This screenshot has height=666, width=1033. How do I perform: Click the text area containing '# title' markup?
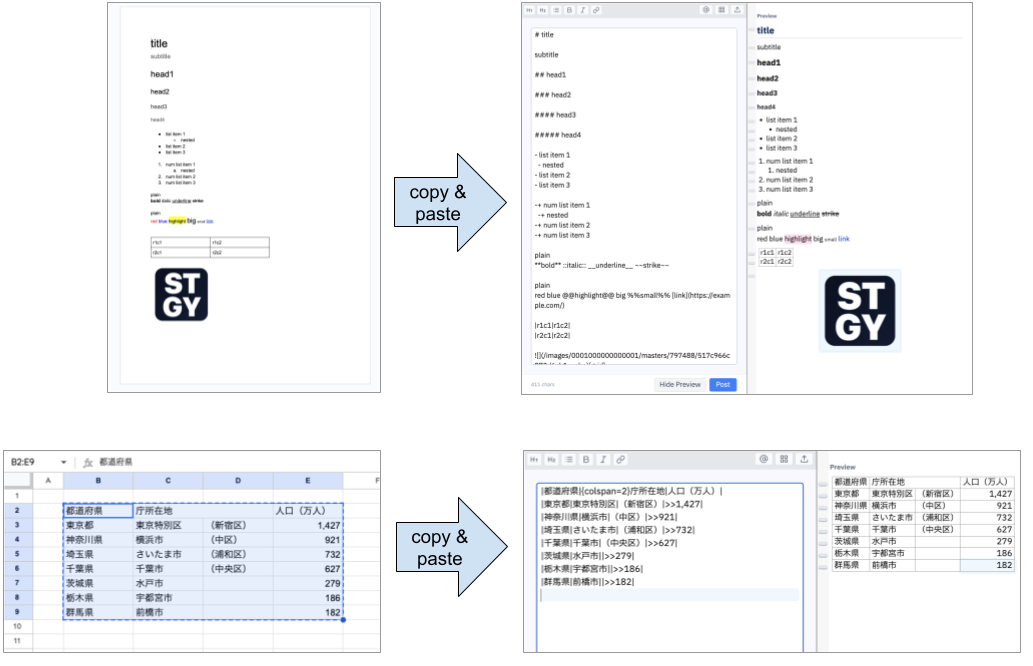(x=635, y=200)
